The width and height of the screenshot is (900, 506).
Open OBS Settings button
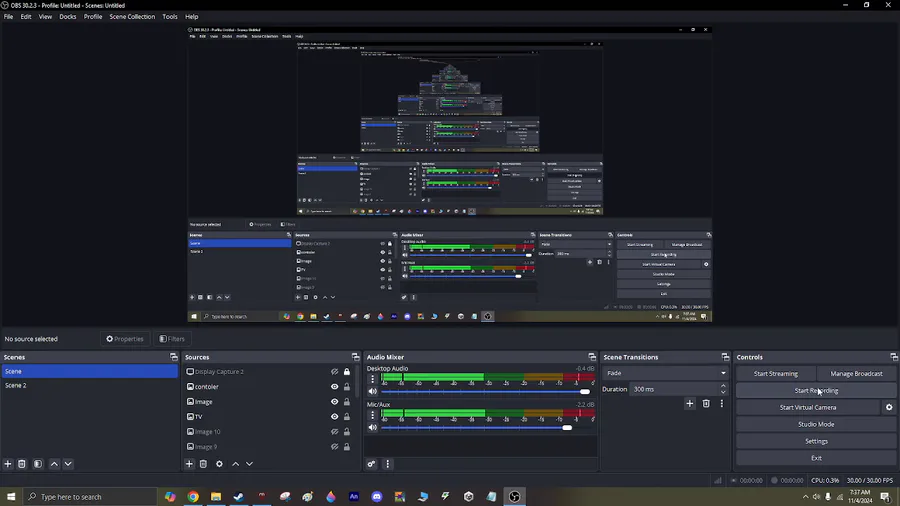click(x=816, y=441)
